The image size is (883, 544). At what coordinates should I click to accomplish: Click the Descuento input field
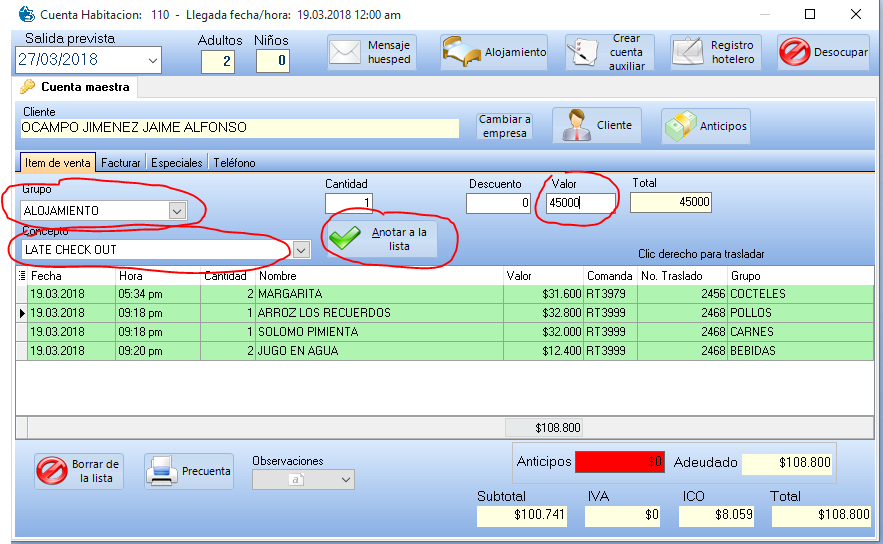coord(498,203)
